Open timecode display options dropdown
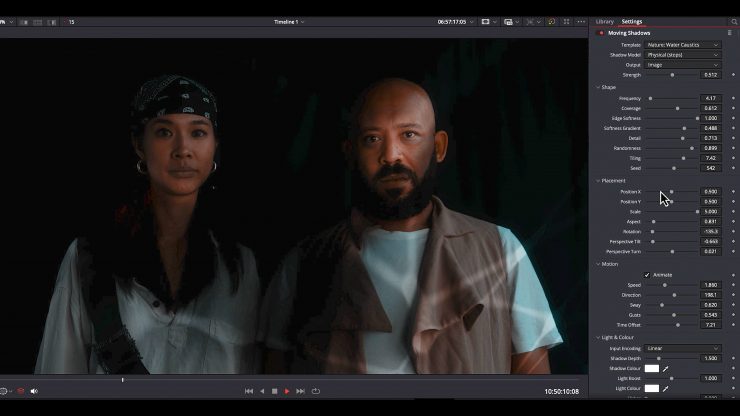The image size is (740, 416). click(471, 22)
